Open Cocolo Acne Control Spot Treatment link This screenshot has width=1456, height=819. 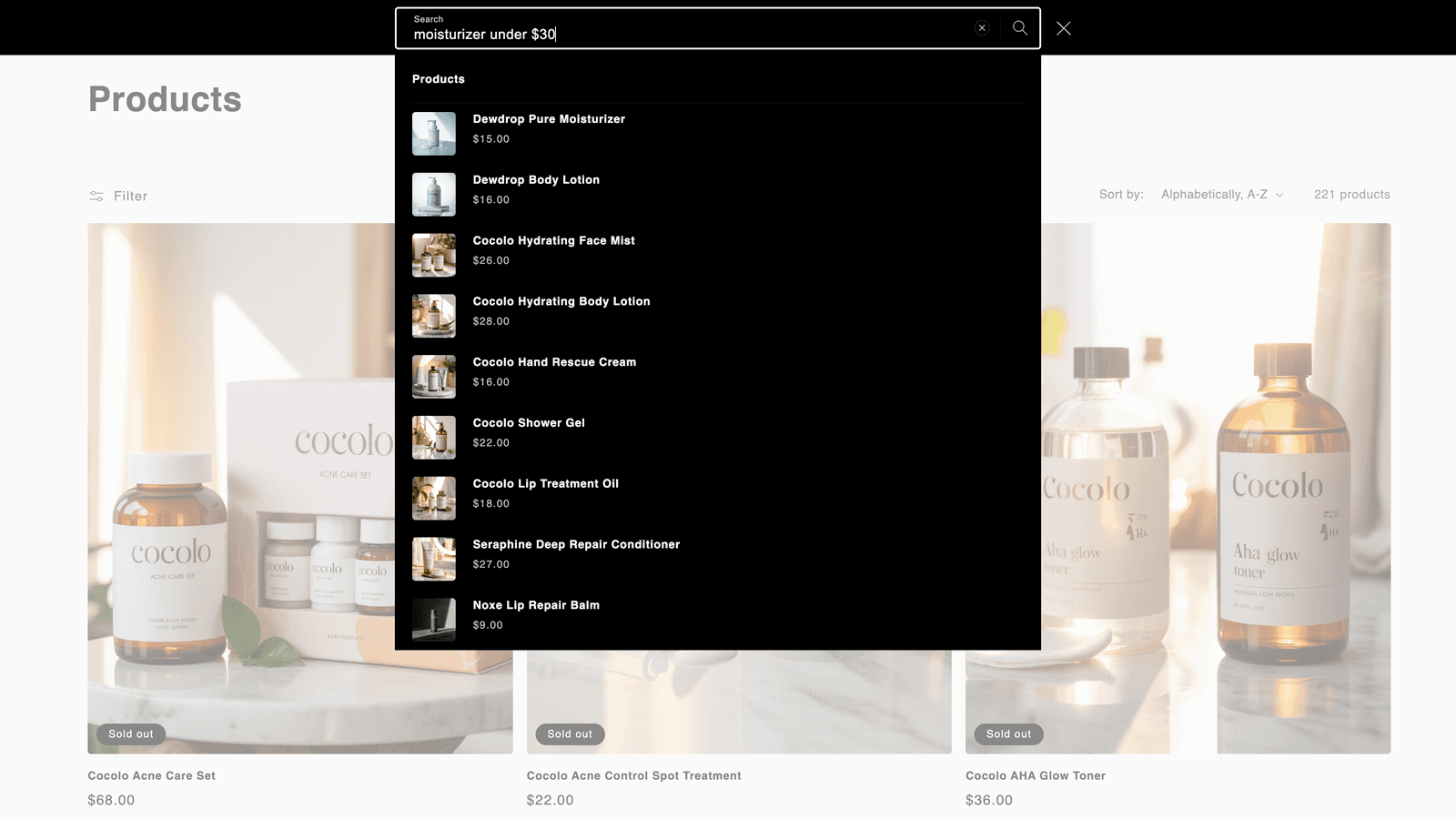point(633,776)
